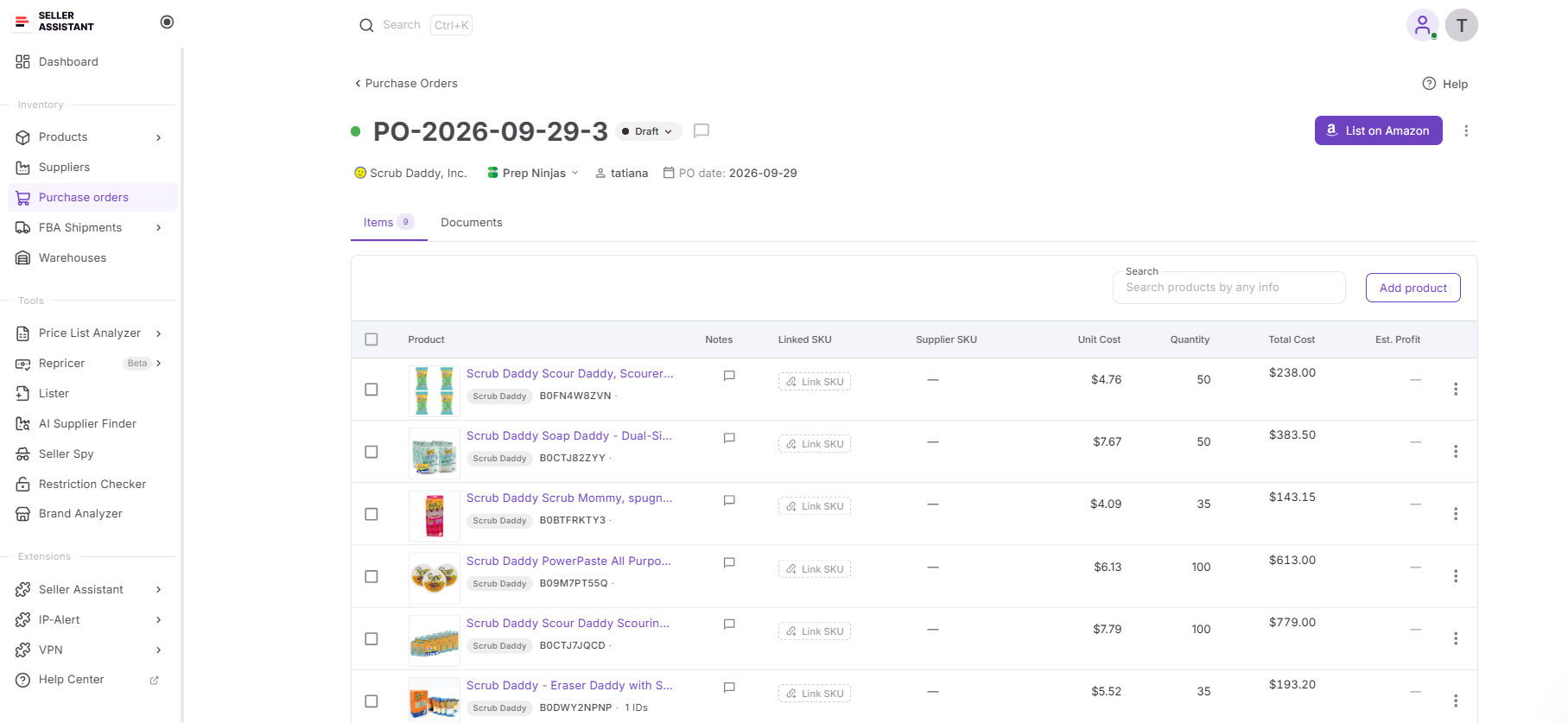Click the AI Supplier Finder icon
Screen dimensions: 1568x723
[x=23, y=424]
